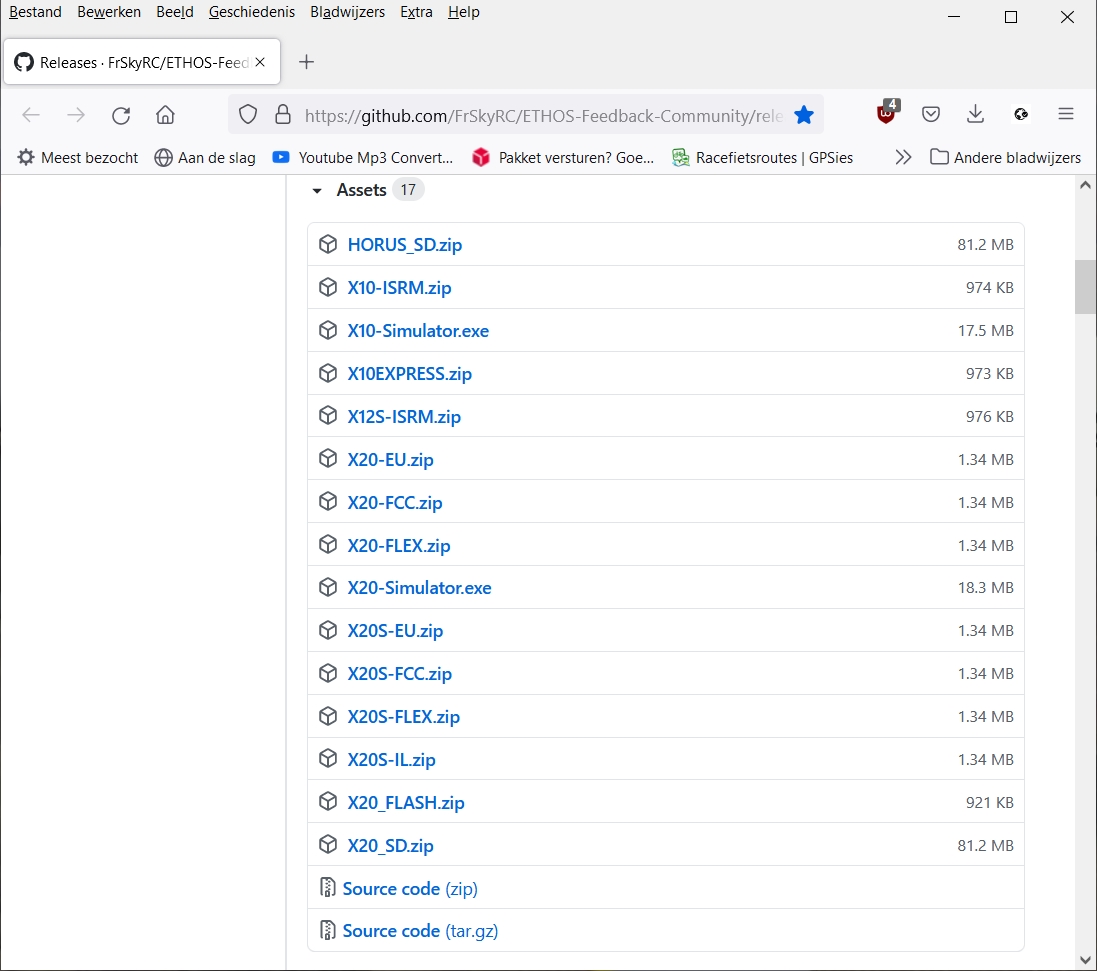Screen dimensions: 1097x971
Task: Open the Bewerken menu
Action: point(109,12)
